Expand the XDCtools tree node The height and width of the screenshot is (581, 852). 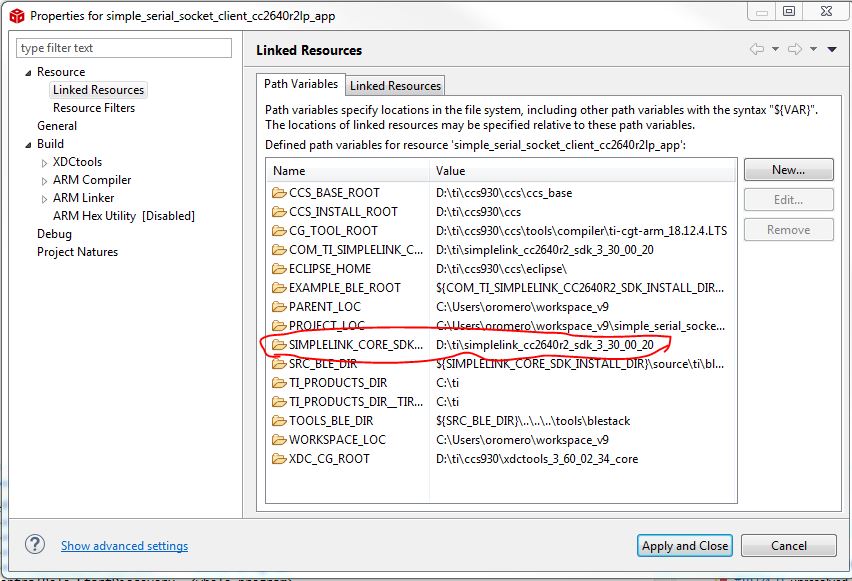tap(44, 163)
